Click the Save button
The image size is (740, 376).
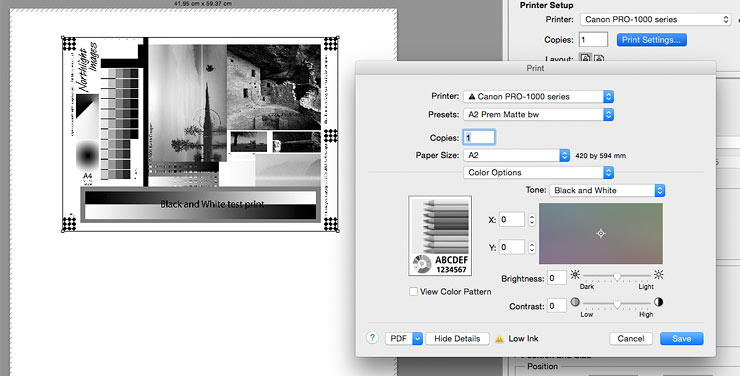[681, 338]
